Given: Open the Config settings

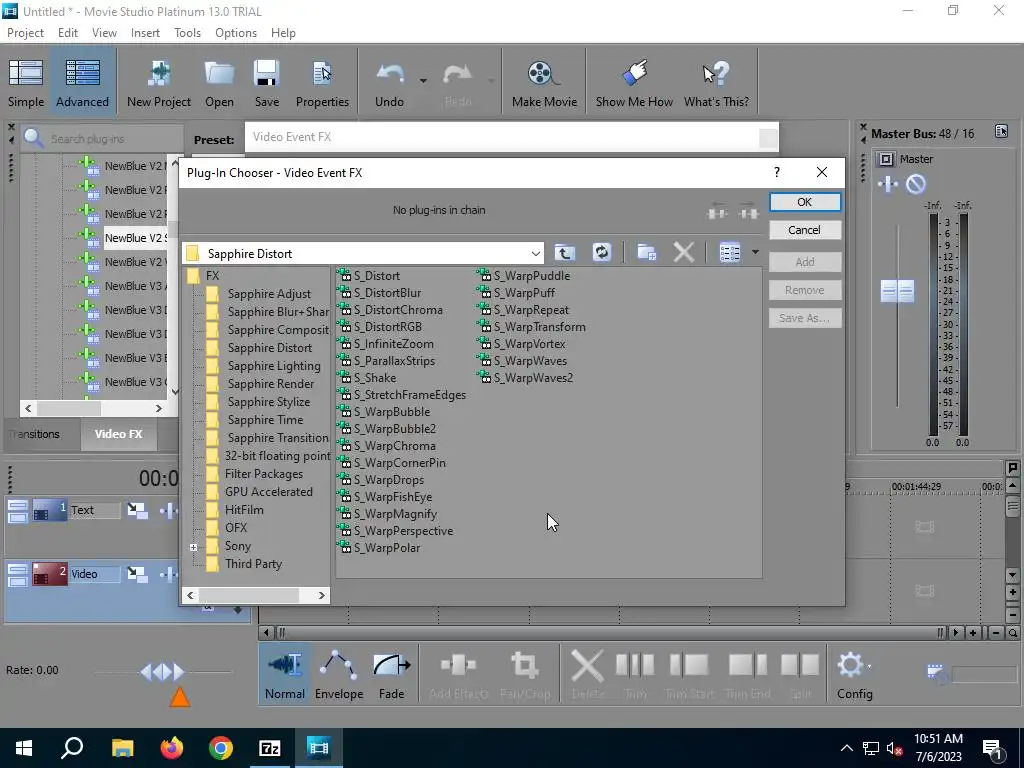Looking at the screenshot, I should pos(854,675).
